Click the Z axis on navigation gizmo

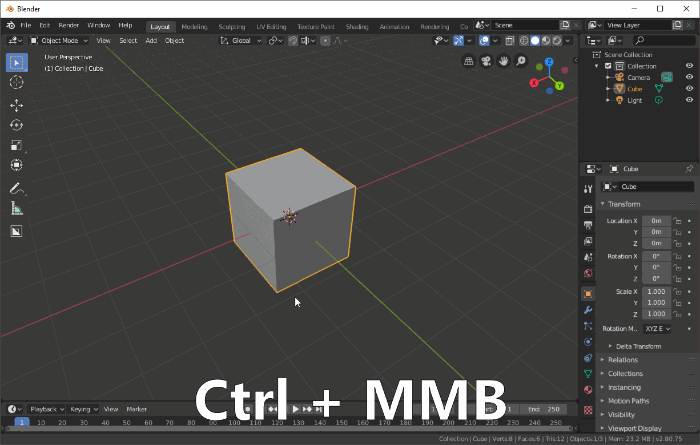pos(549,62)
